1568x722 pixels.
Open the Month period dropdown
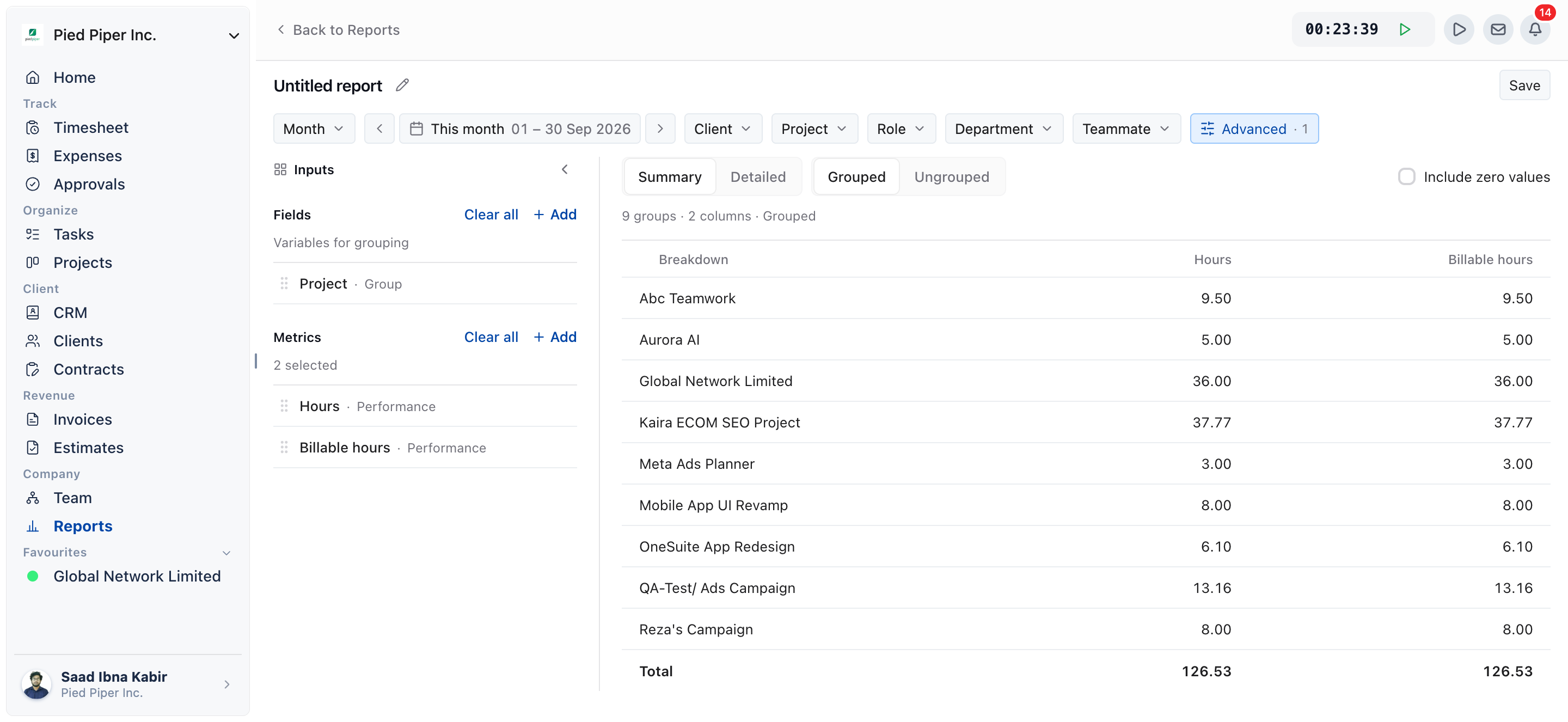coord(314,129)
